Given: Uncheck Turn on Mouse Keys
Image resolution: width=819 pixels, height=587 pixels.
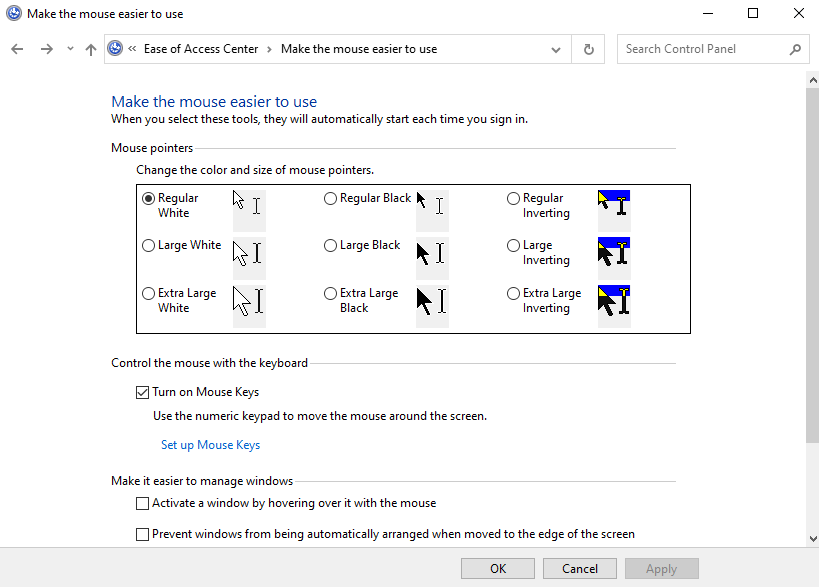Looking at the screenshot, I should pos(142,392).
